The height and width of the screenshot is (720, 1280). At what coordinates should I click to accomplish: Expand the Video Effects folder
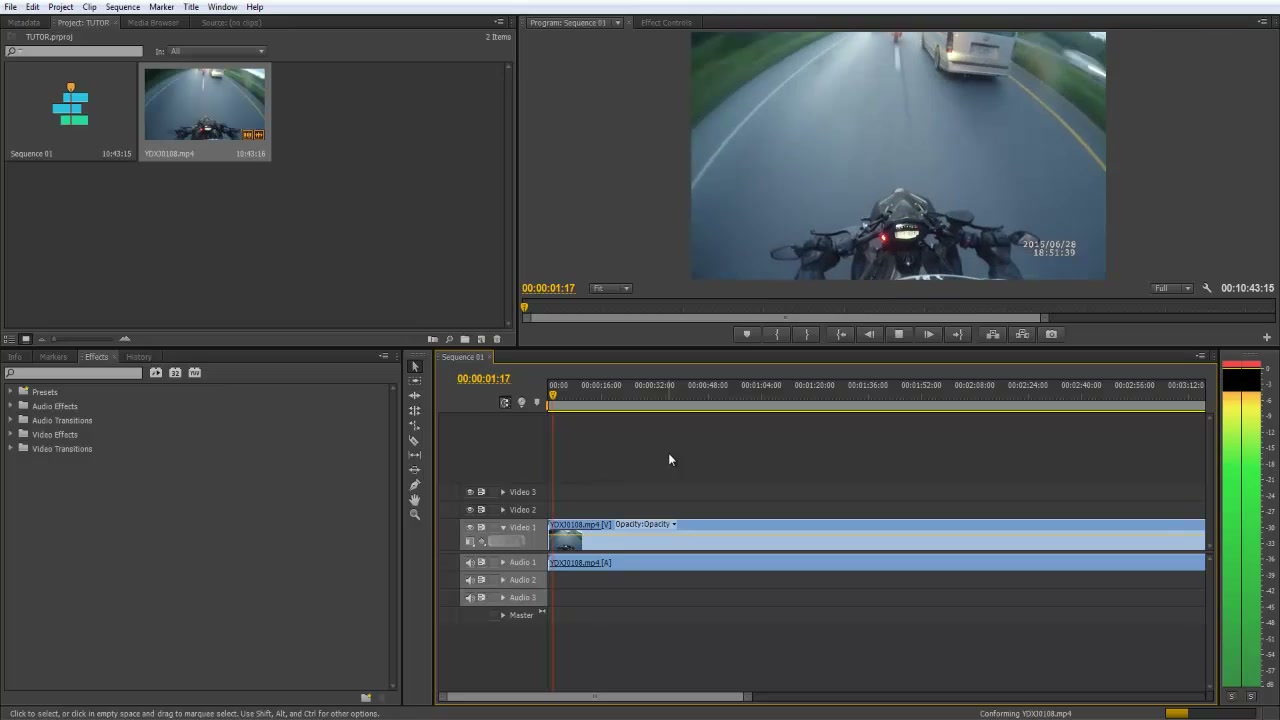tap(10, 434)
